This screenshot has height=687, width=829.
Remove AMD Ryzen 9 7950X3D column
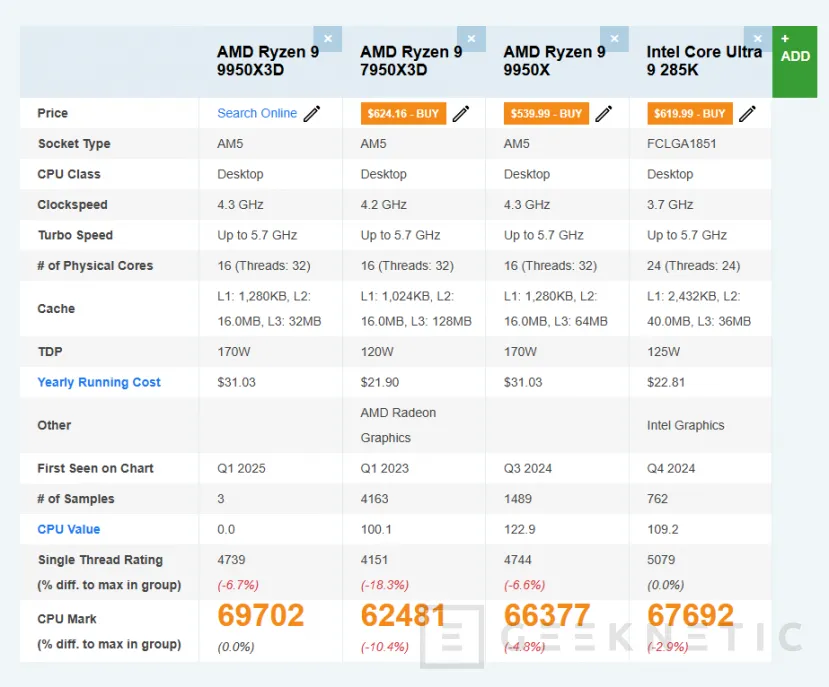(x=471, y=39)
